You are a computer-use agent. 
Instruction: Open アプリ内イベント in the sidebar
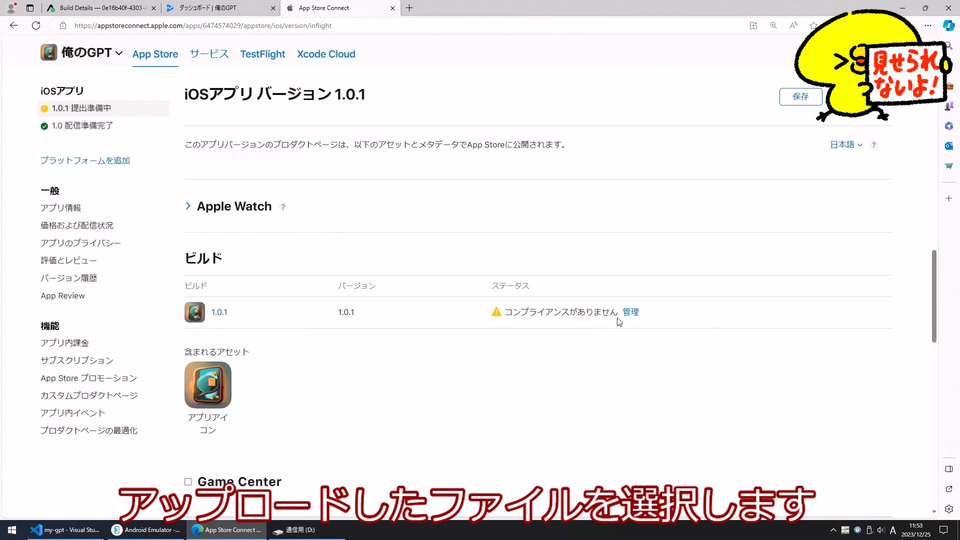[72, 413]
